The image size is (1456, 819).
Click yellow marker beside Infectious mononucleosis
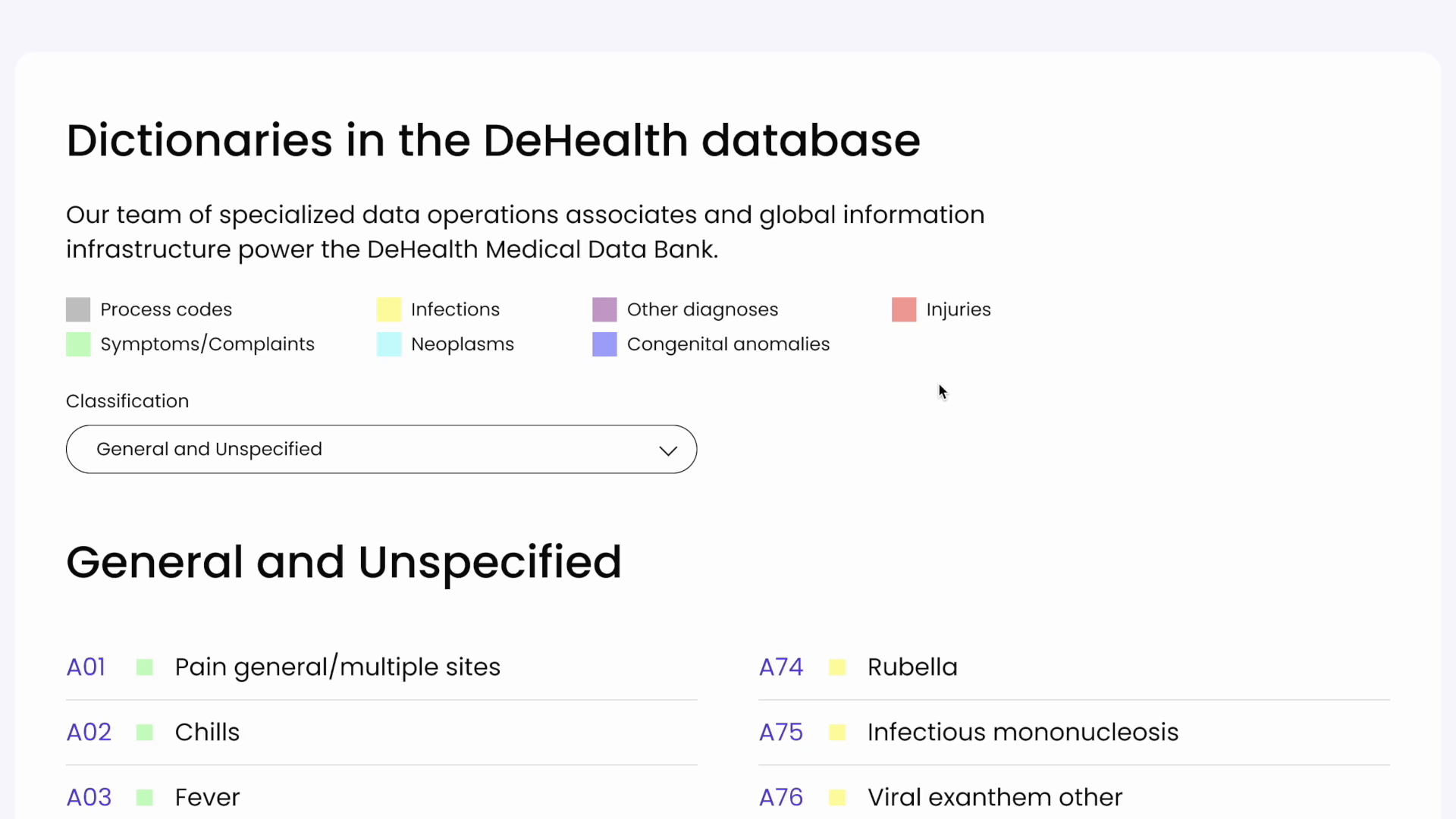837,733
